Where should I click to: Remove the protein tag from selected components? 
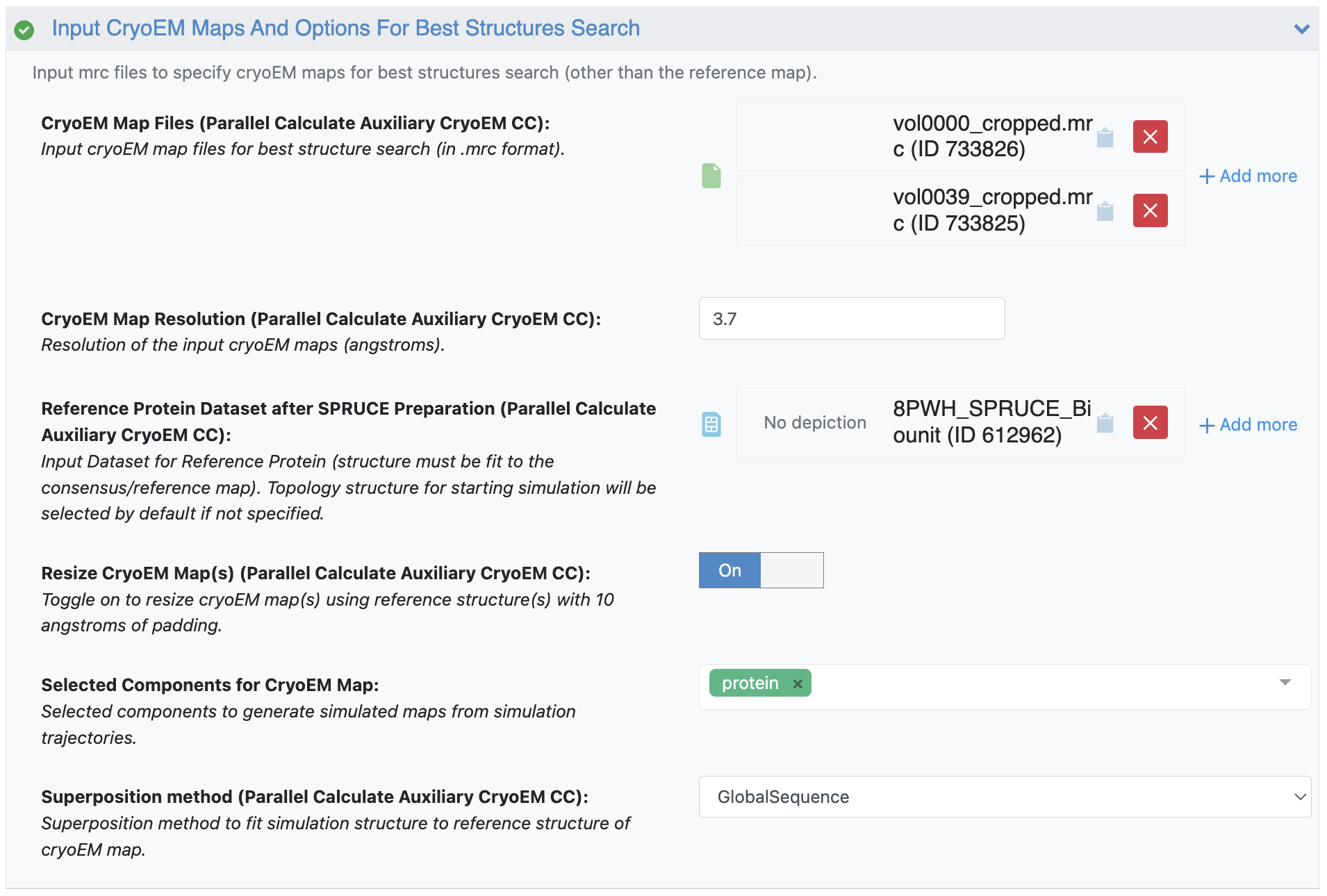coord(798,684)
